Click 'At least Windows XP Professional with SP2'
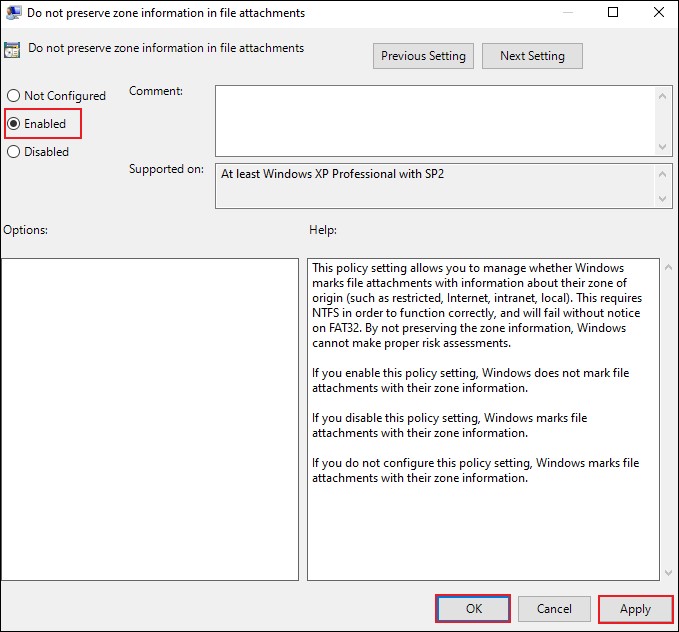The width and height of the screenshot is (679, 632). click(x=333, y=174)
